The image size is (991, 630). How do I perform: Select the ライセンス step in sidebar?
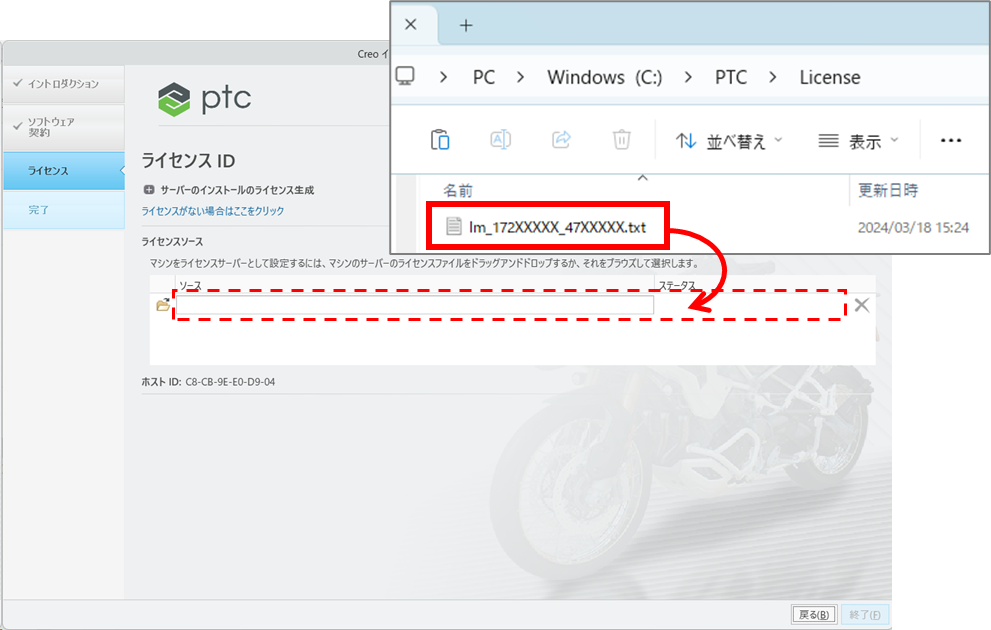point(63,171)
